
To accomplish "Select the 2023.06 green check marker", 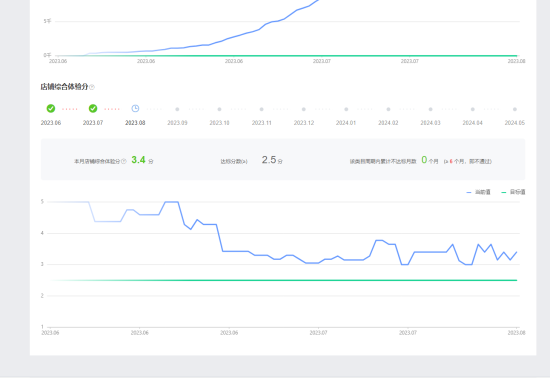I will click(x=51, y=109).
